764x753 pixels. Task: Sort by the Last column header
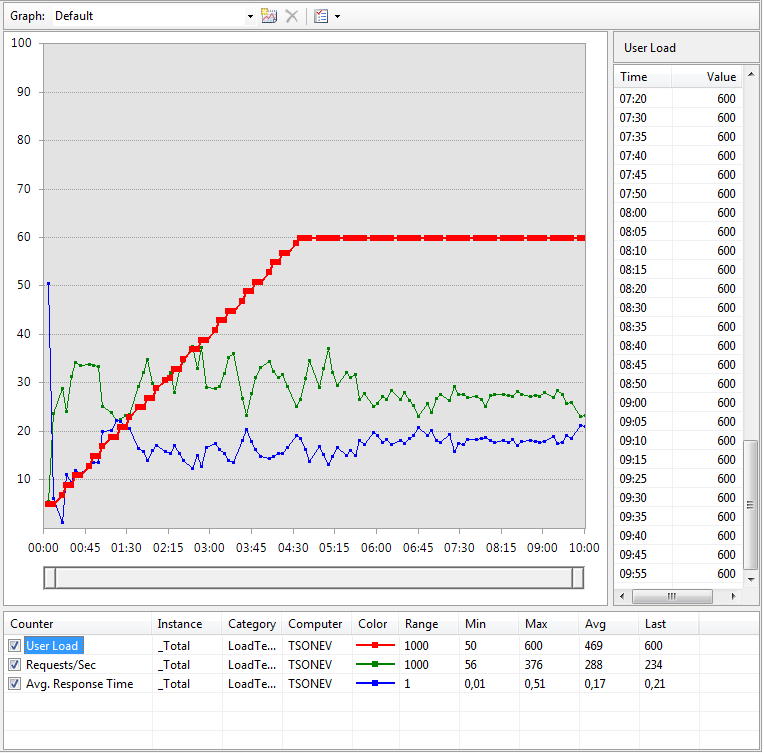pyautogui.click(x=668, y=624)
